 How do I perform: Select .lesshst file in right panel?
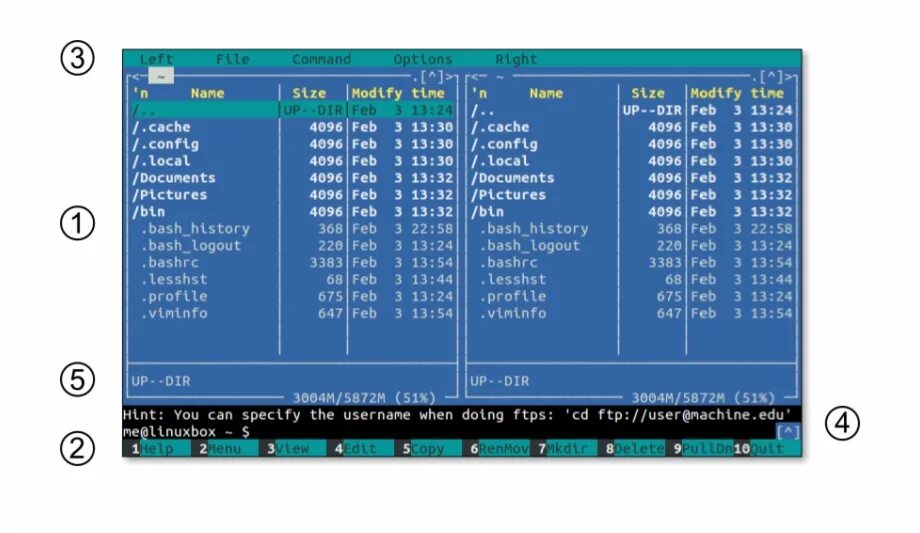point(631,280)
